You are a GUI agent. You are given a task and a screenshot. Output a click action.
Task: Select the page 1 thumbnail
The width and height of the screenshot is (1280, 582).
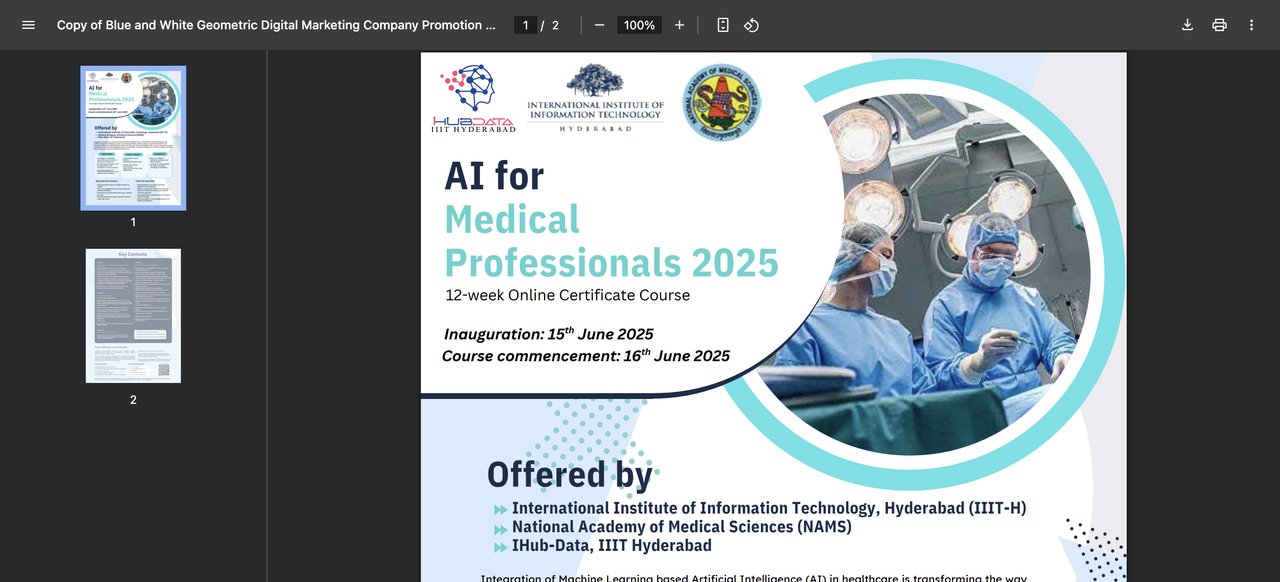pyautogui.click(x=133, y=138)
